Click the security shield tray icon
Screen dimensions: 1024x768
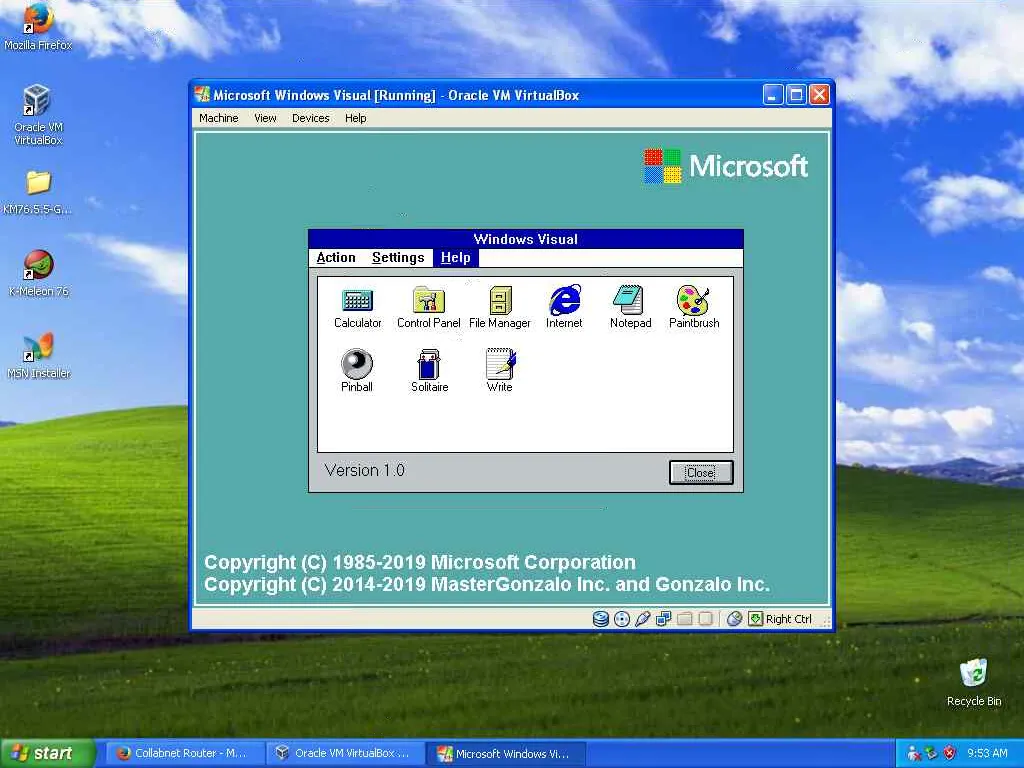(x=950, y=753)
